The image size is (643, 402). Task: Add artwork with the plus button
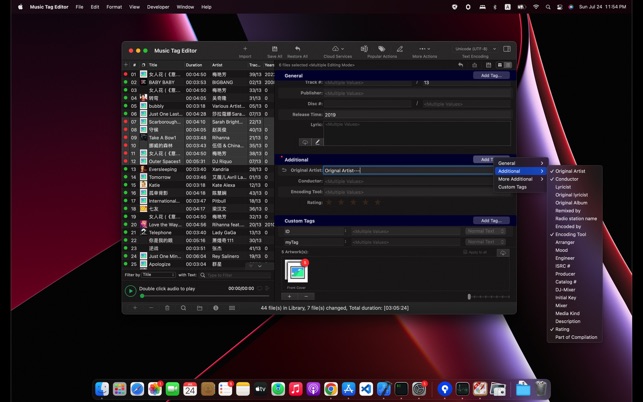[x=290, y=296]
